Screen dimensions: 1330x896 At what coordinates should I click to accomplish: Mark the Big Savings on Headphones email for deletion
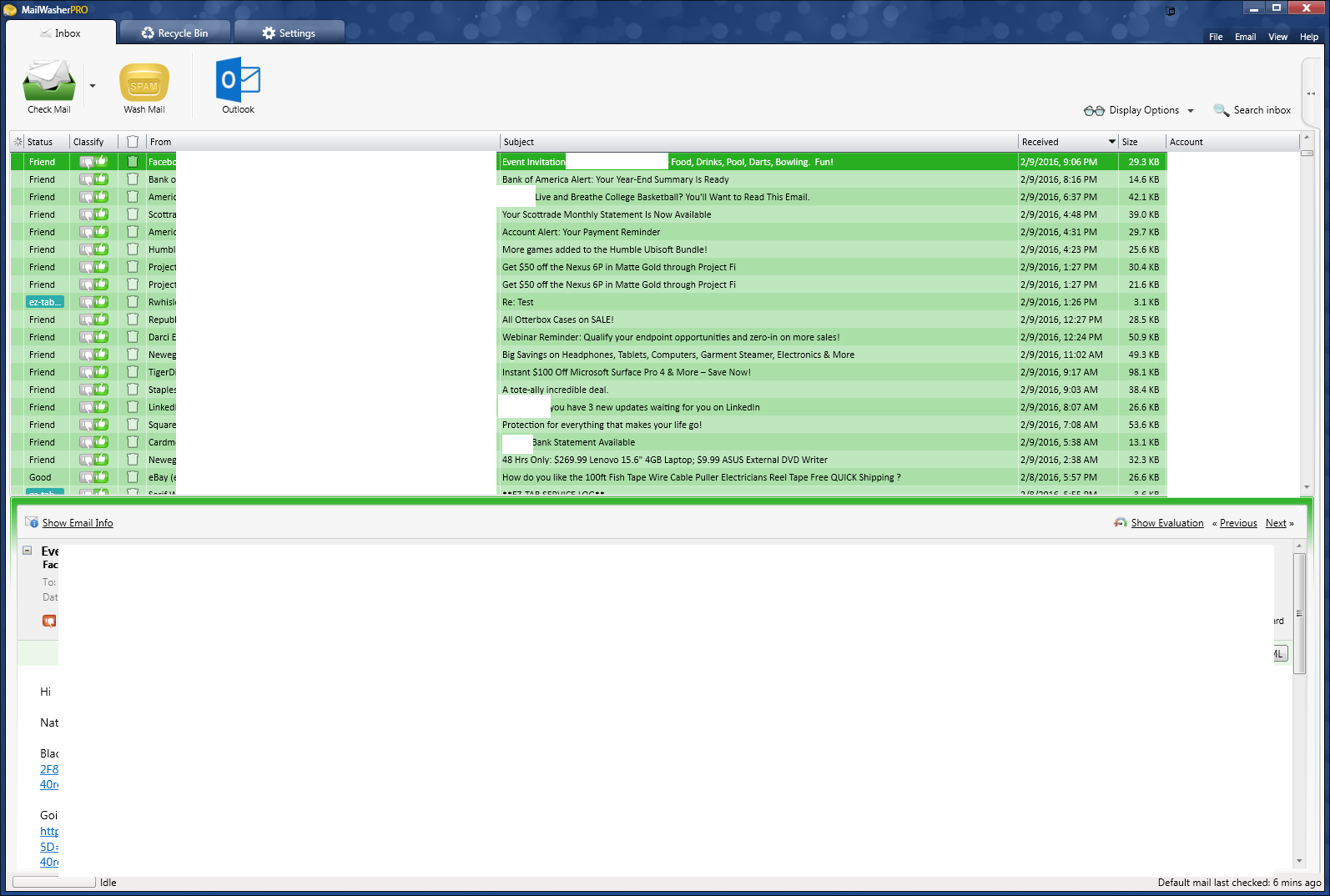click(133, 354)
